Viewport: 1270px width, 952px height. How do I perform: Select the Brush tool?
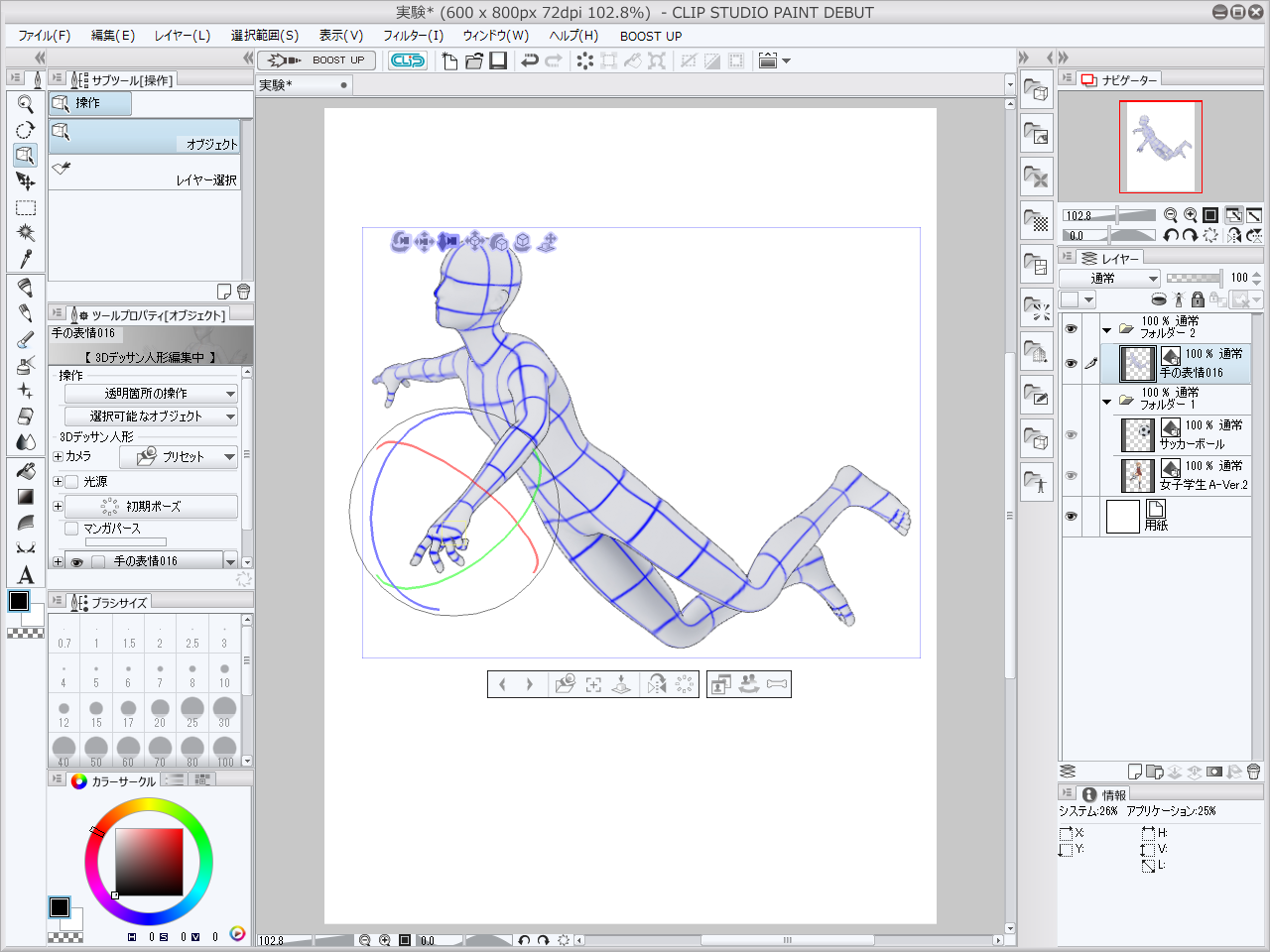pos(26,339)
